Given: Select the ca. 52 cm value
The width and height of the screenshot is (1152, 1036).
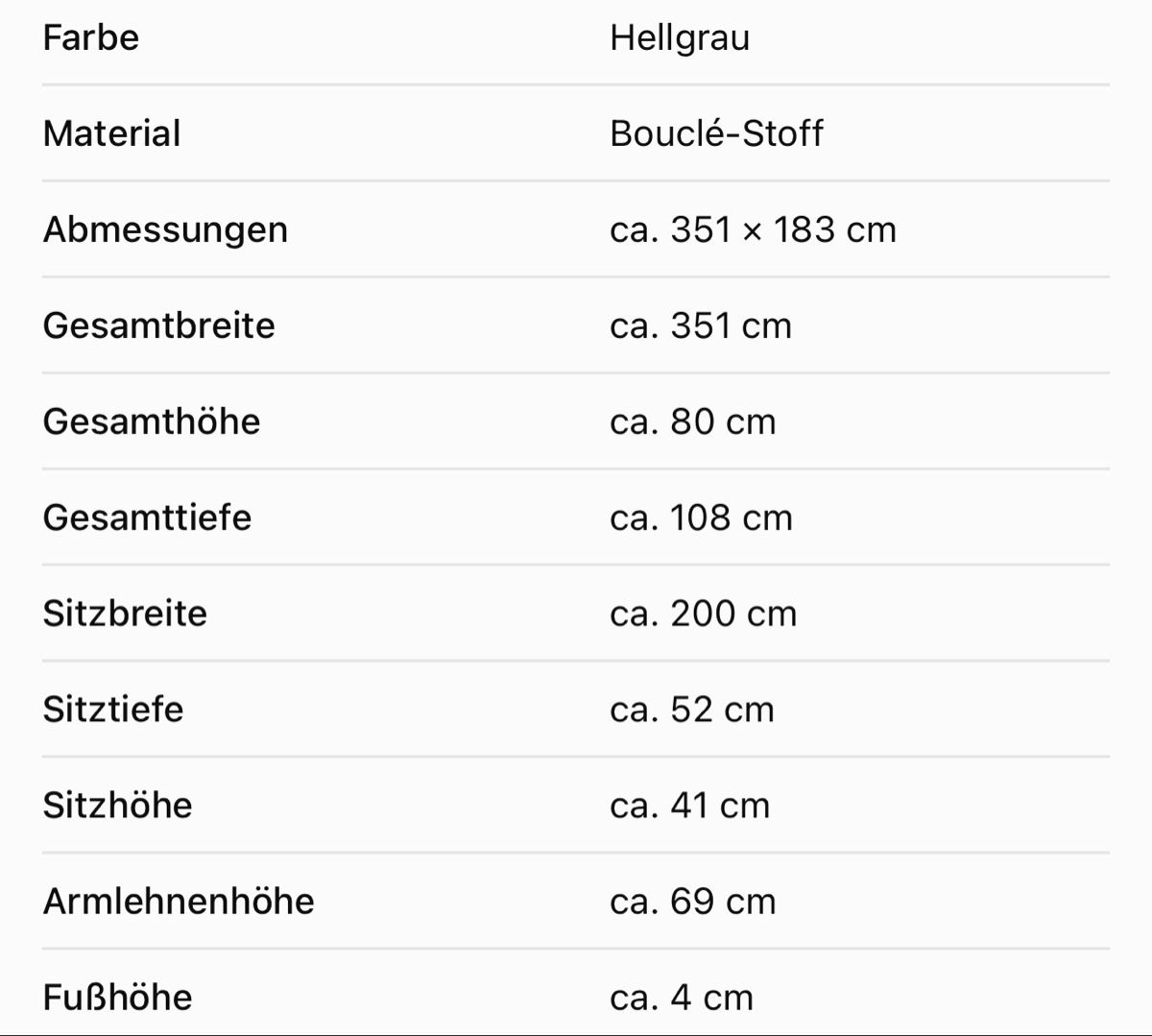Looking at the screenshot, I should (x=691, y=710).
